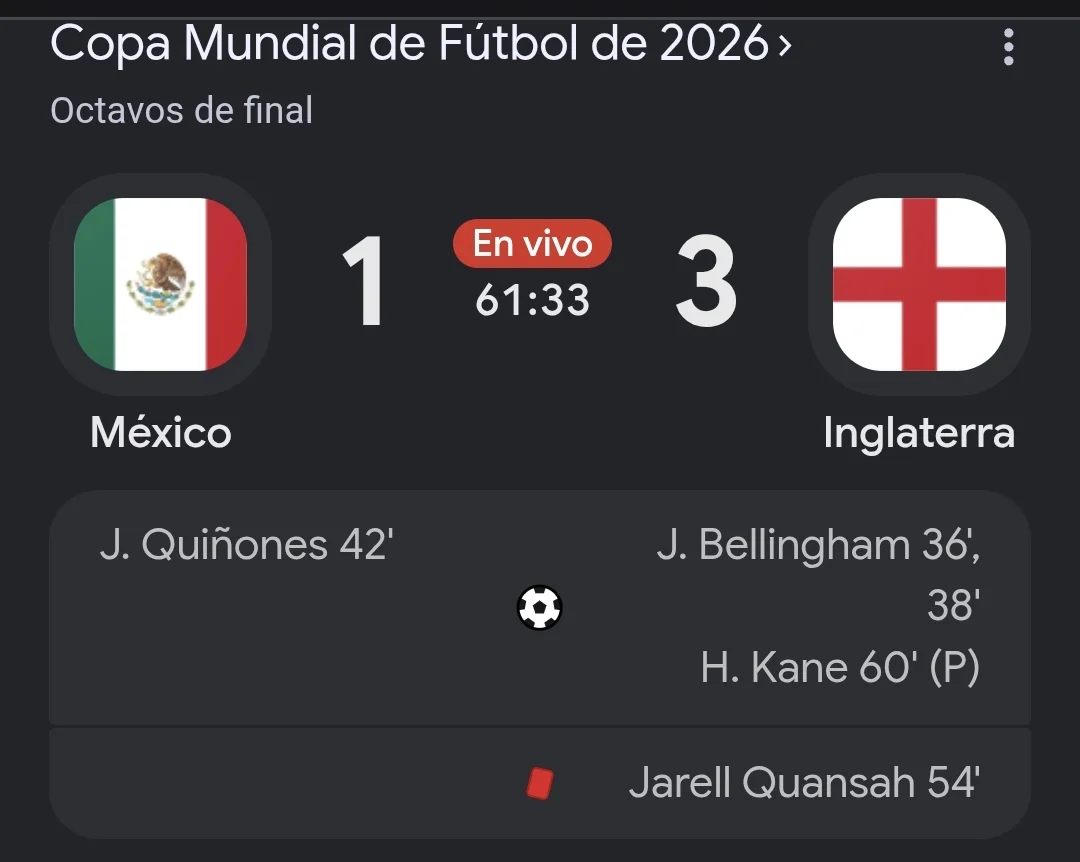
Task: Click H. Kane 60' penalty entry
Action: coord(840,668)
